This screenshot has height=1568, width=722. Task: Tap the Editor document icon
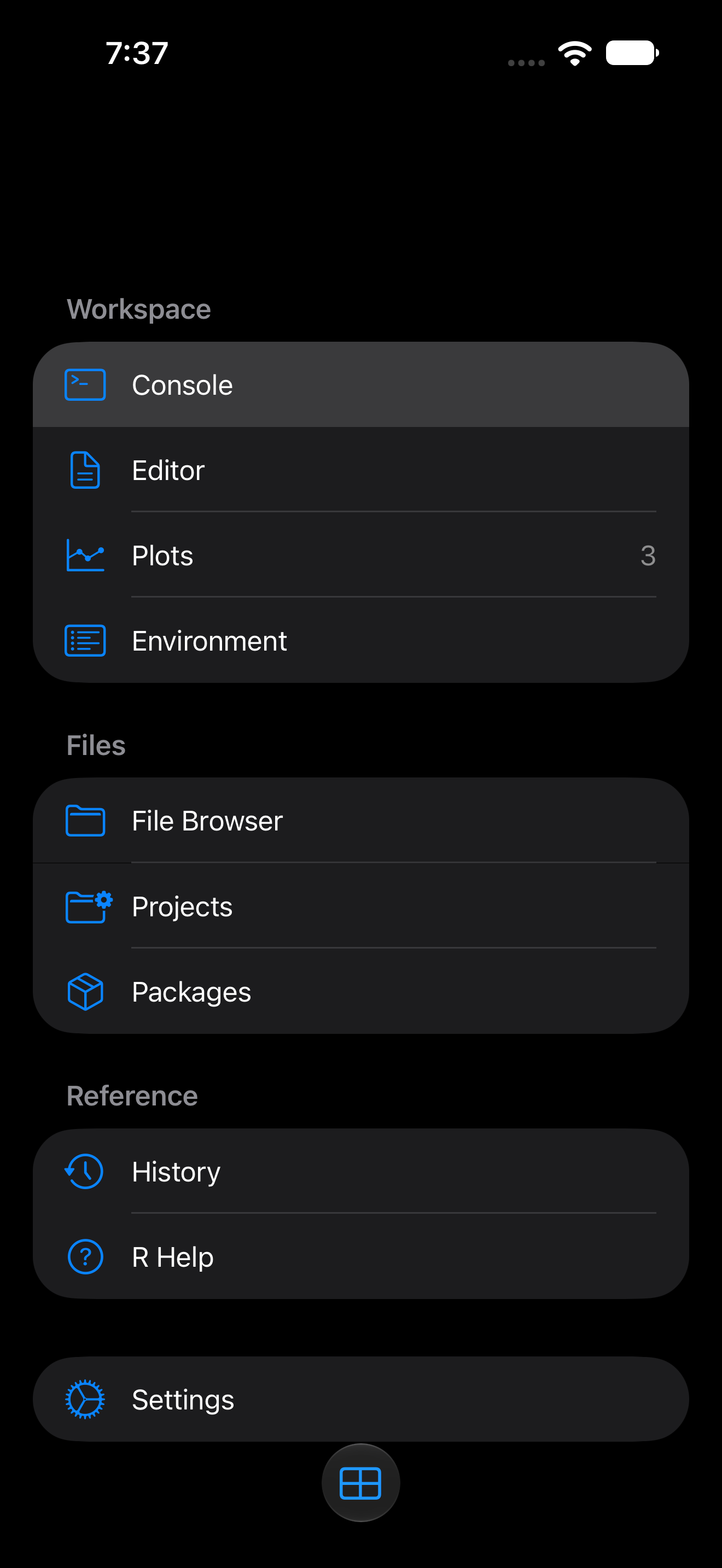click(x=85, y=470)
